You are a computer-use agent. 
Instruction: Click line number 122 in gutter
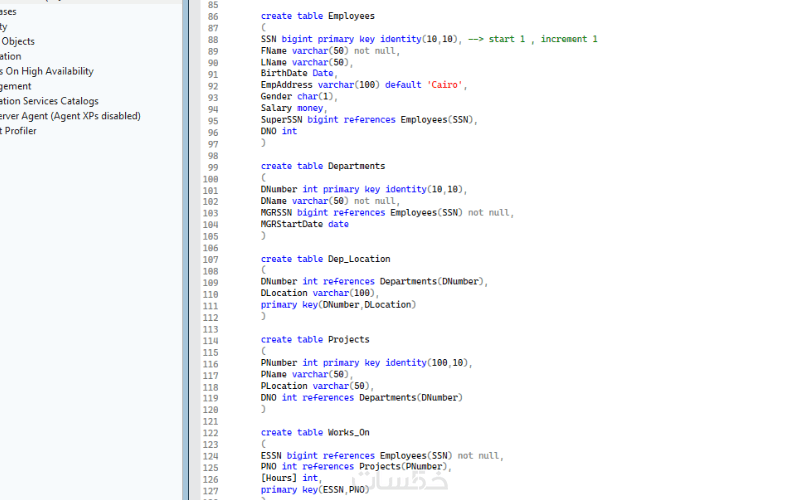click(x=210, y=433)
